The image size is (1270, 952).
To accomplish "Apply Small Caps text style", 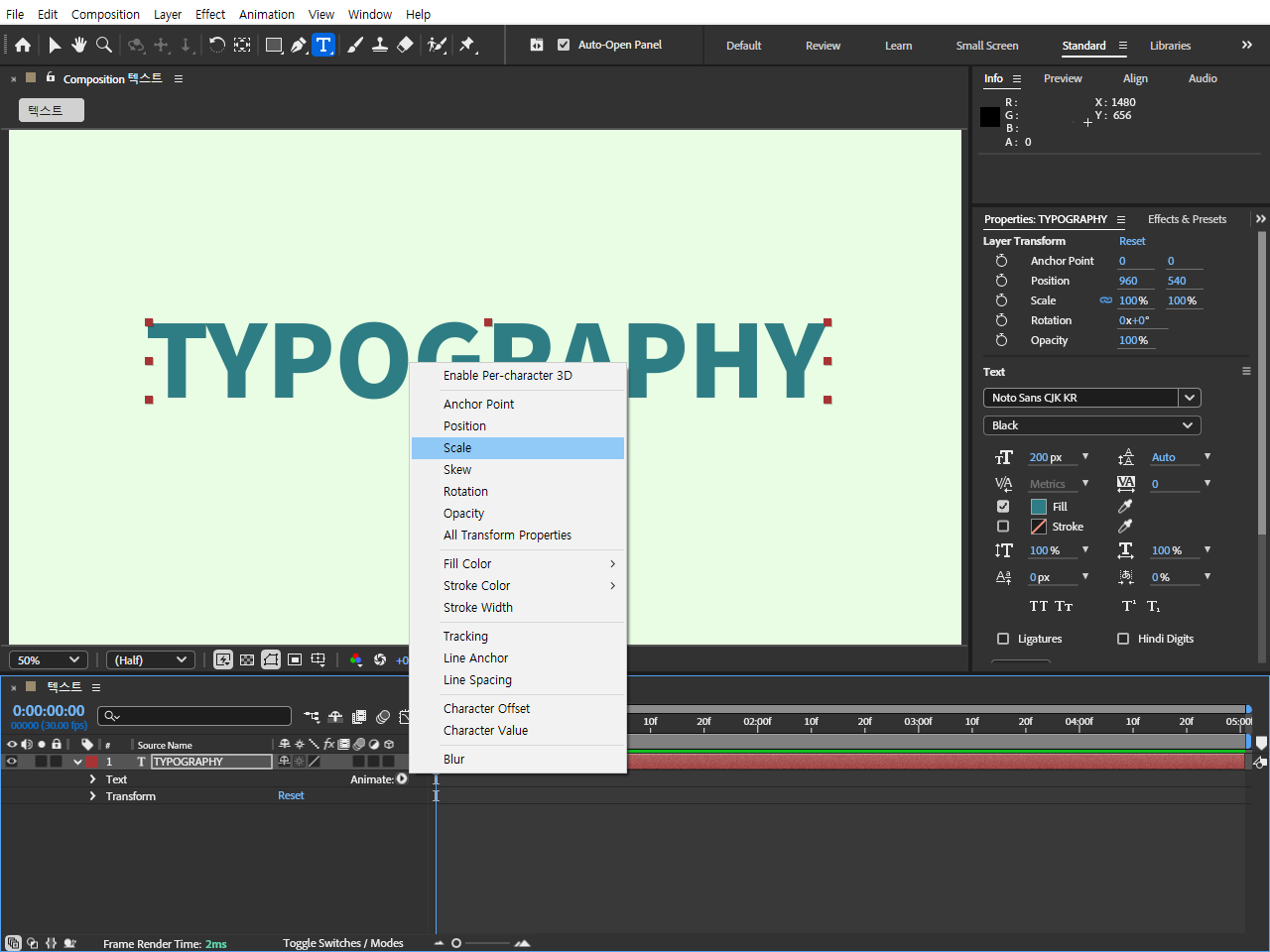I will (1064, 606).
